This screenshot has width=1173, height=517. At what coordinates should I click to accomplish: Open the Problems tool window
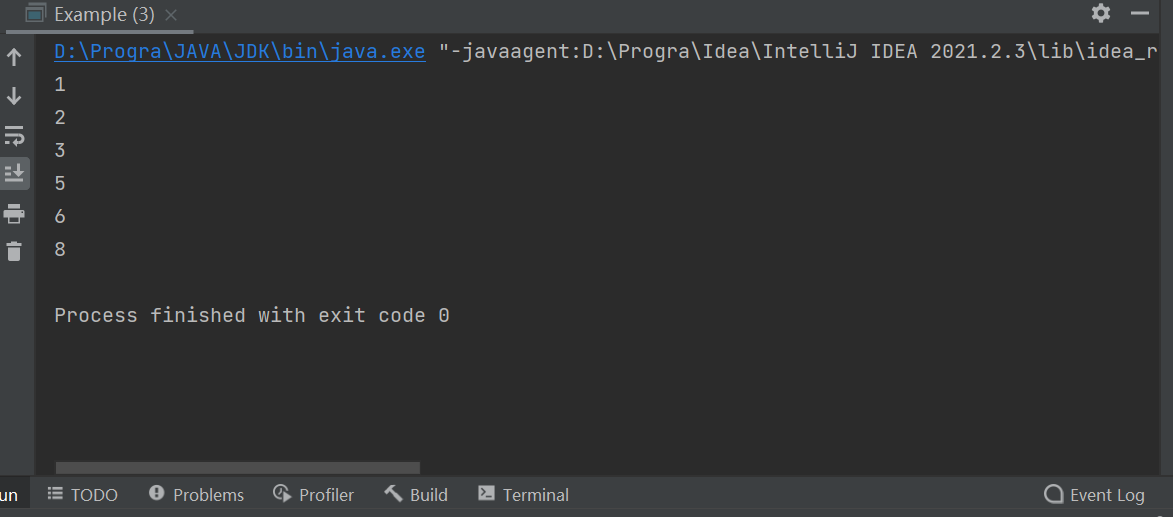(196, 495)
